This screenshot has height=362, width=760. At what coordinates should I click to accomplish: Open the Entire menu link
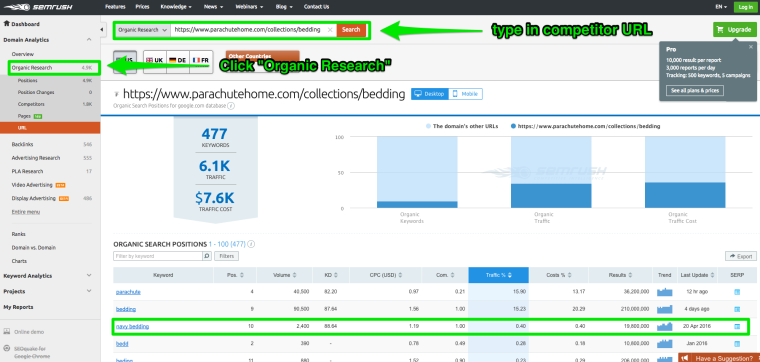click(26, 212)
